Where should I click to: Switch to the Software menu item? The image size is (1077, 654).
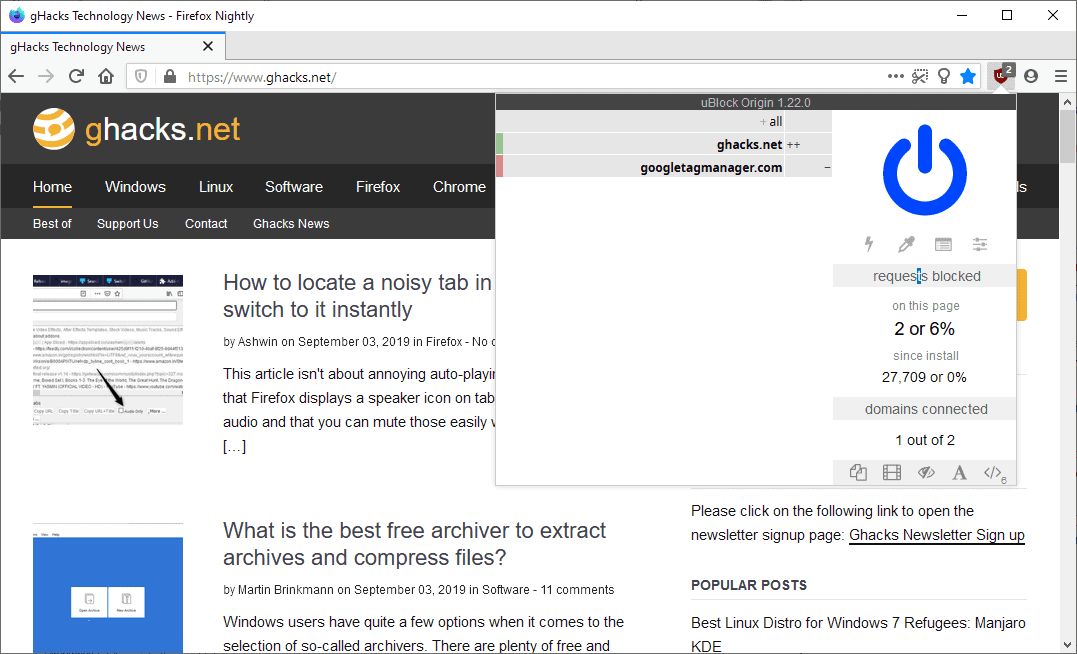[293, 187]
